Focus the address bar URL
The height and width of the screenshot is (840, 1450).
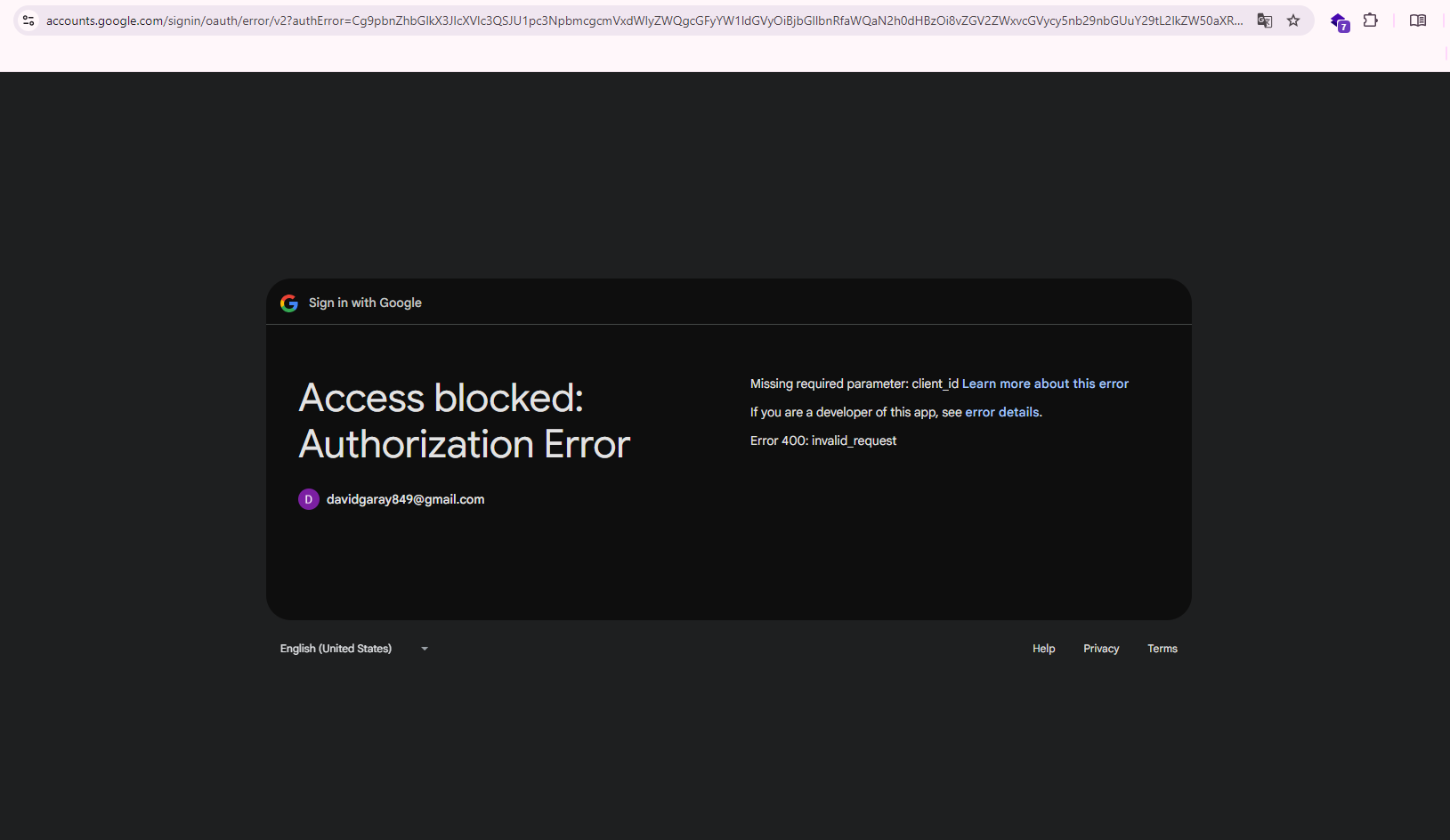pyautogui.click(x=644, y=20)
